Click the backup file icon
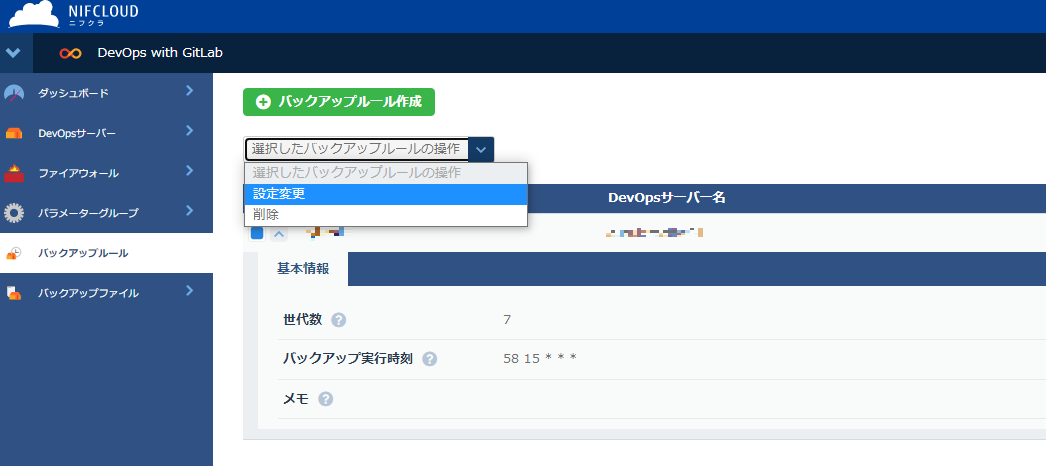Screen dimensions: 1046x466 (x=14, y=293)
